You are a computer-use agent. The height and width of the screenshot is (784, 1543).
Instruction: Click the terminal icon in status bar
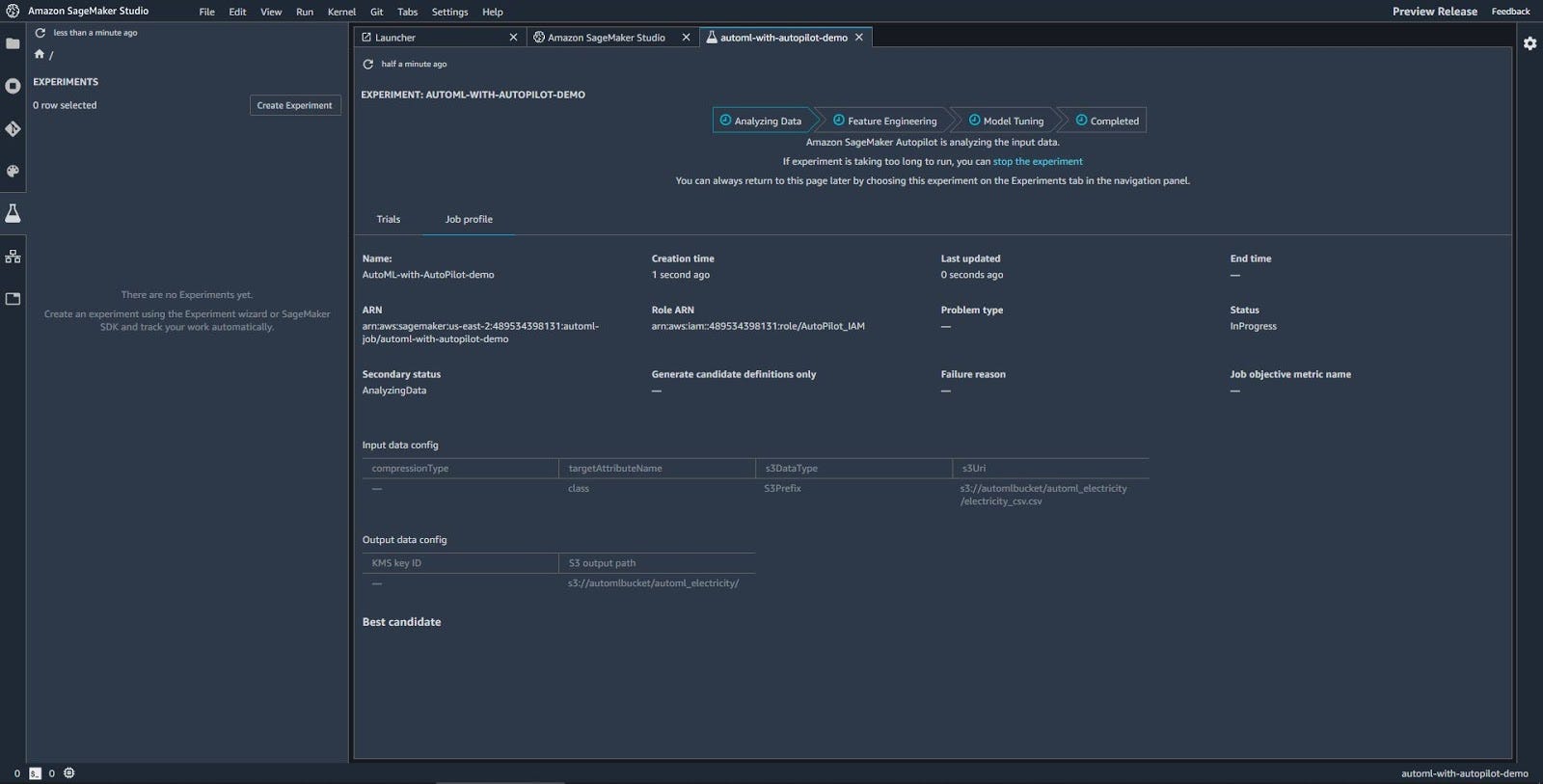click(35, 773)
